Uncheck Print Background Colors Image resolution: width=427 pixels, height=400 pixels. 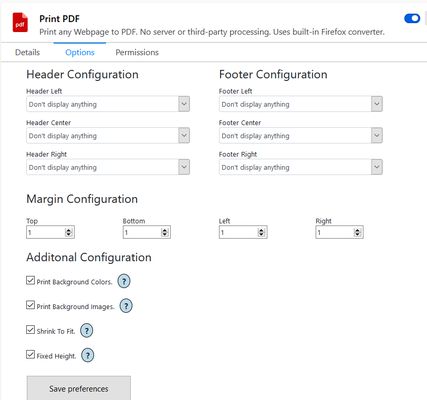click(30, 280)
